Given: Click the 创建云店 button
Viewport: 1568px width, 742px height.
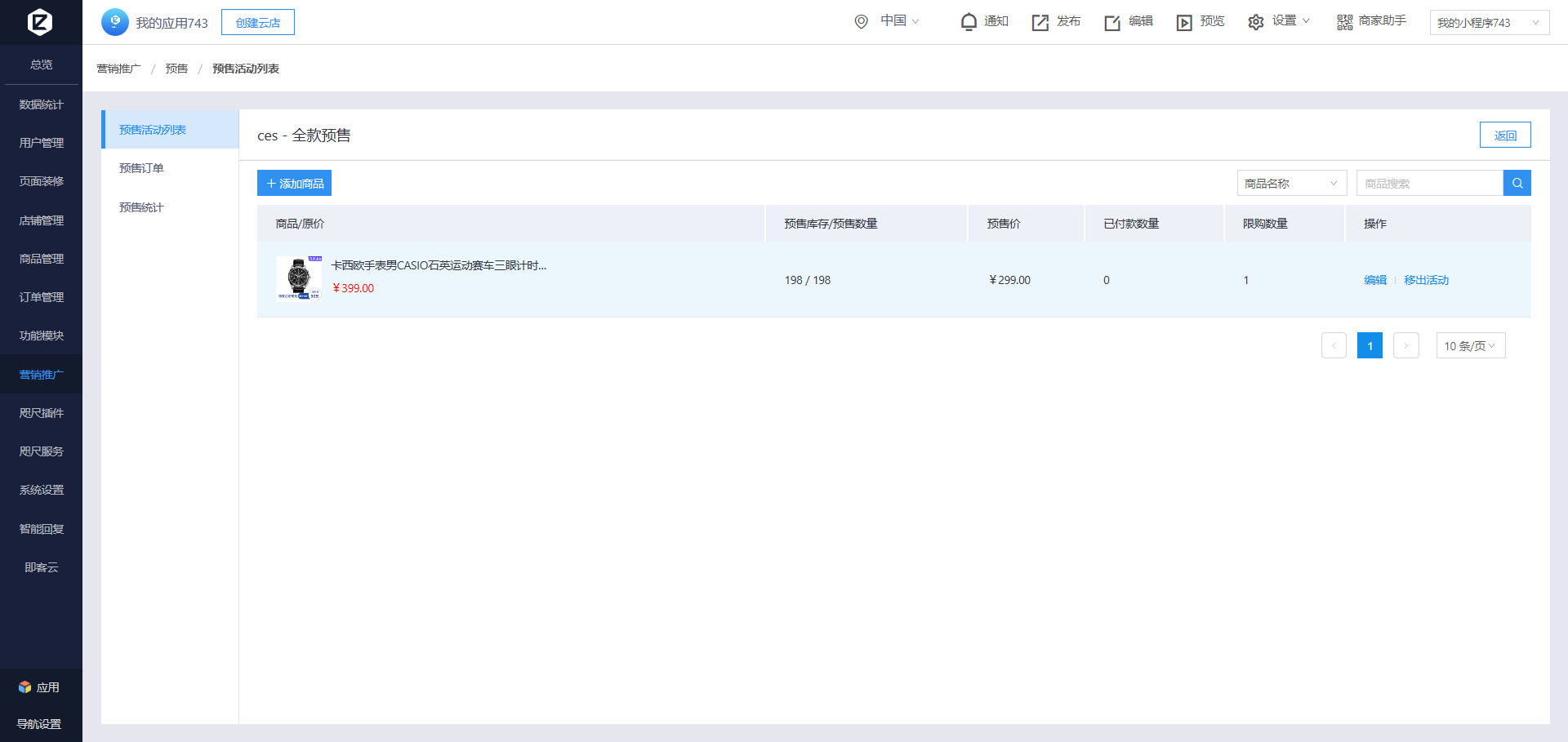Looking at the screenshot, I should 258,22.
